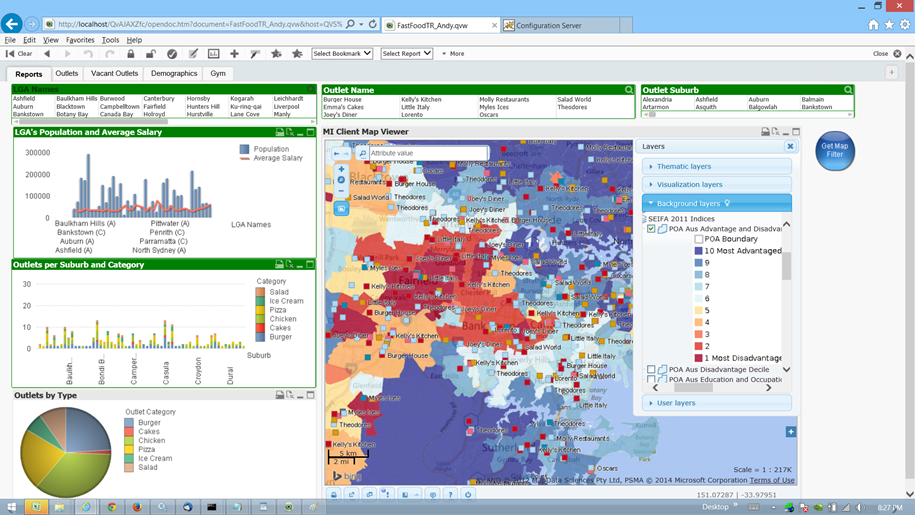915x515 pixels.
Task: Search within the Outlet Name list box
Action: [x=628, y=90]
